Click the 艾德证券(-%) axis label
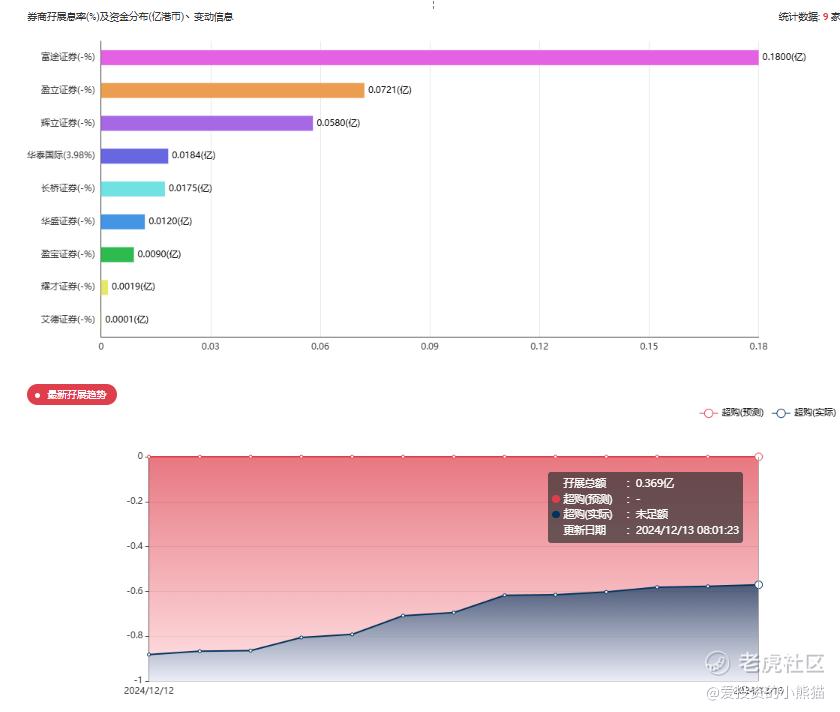The height and width of the screenshot is (712, 840). [x=68, y=320]
